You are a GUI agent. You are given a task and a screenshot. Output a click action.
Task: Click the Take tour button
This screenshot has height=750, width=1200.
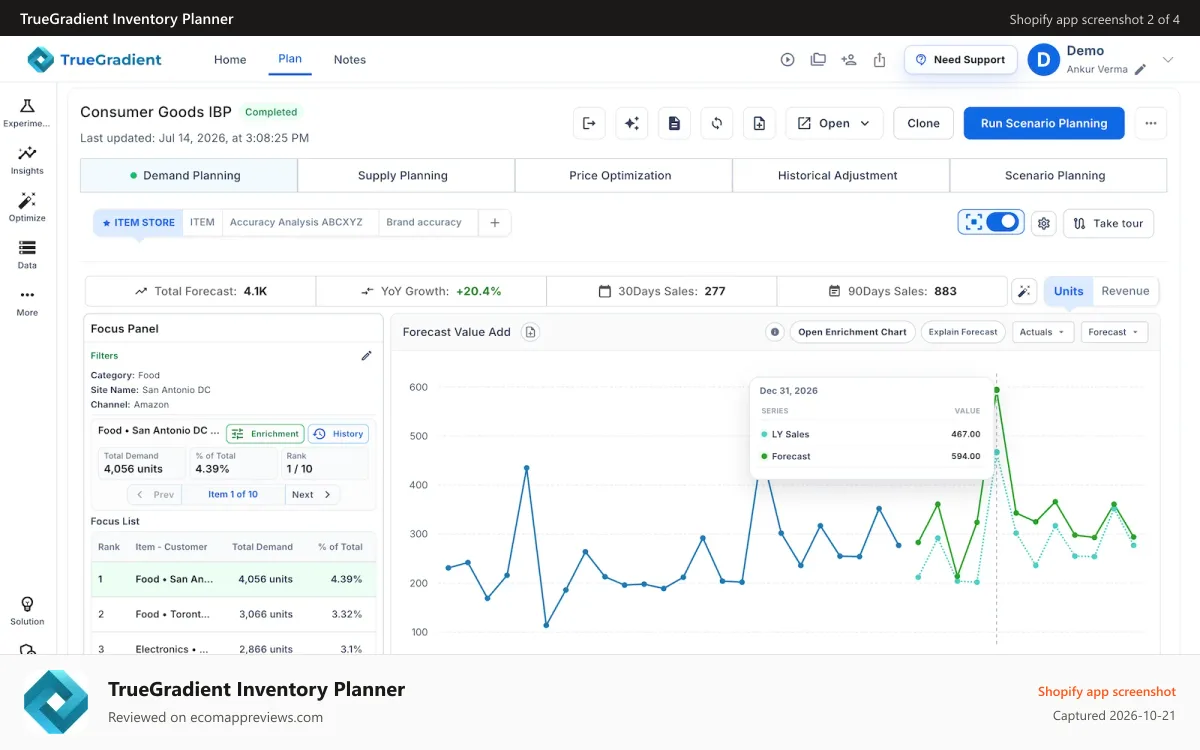(x=1108, y=223)
